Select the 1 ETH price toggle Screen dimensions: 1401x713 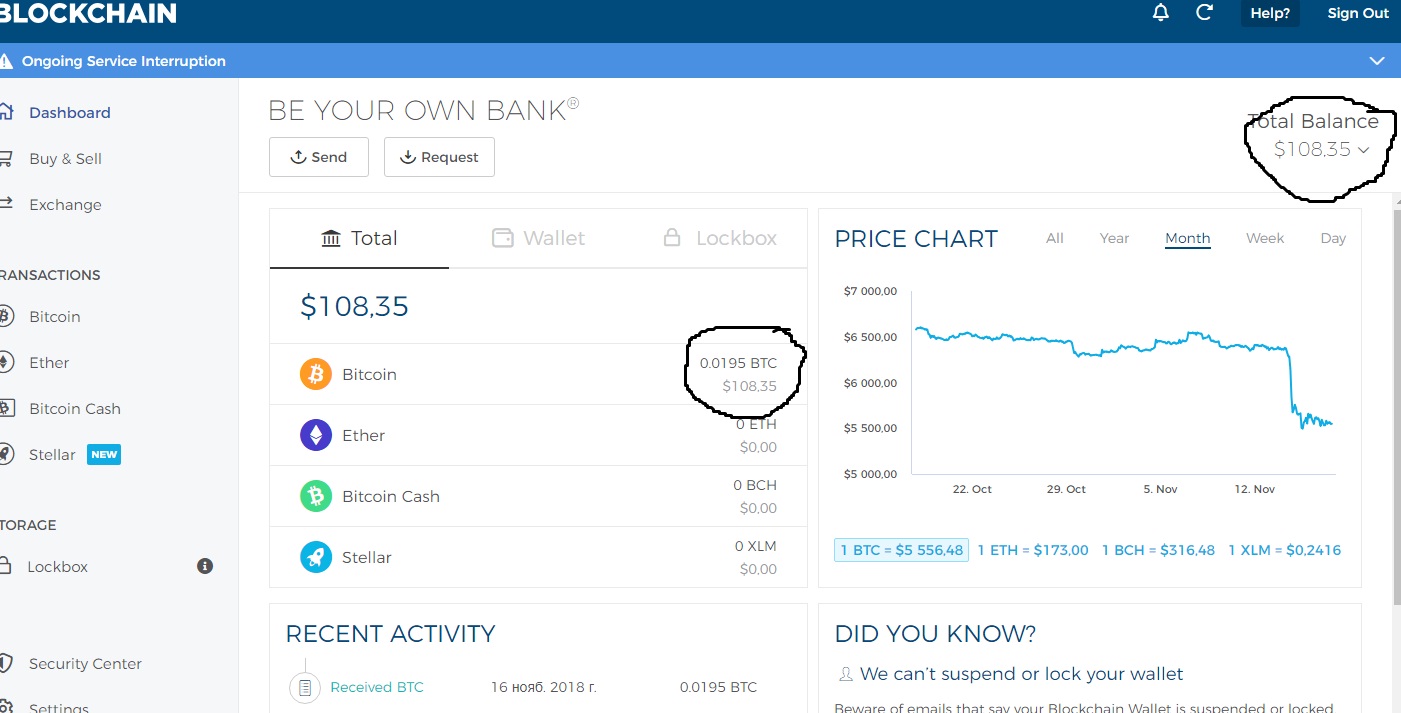click(1032, 550)
